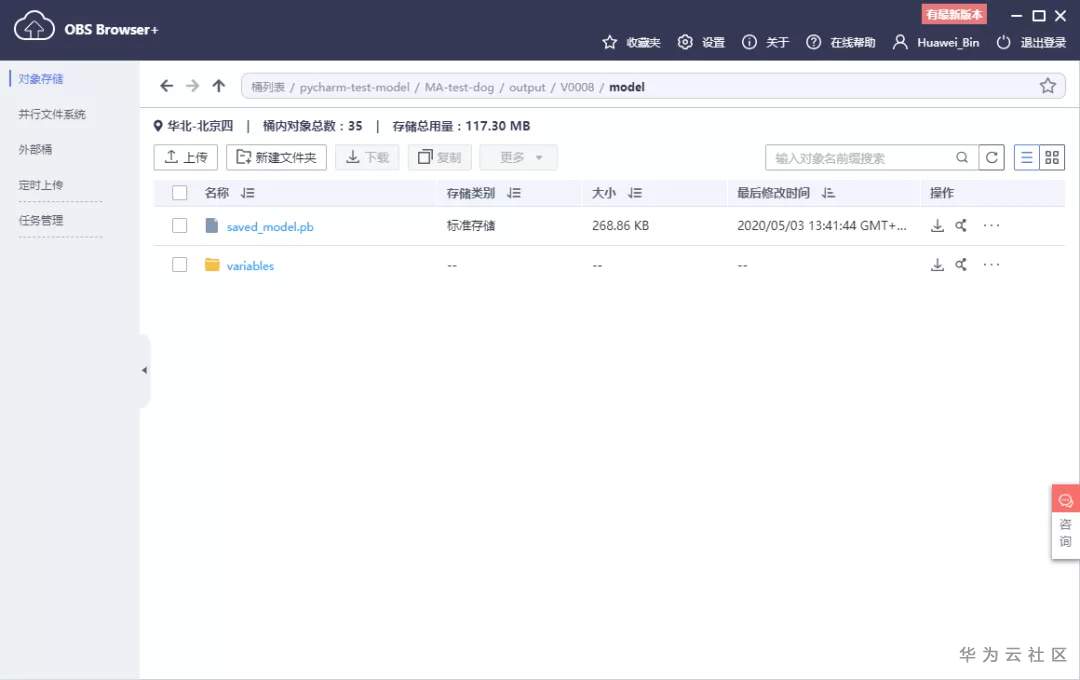
Task: Click the 2020/05/03 13:41:44 modified time cell
Action: (x=822, y=225)
